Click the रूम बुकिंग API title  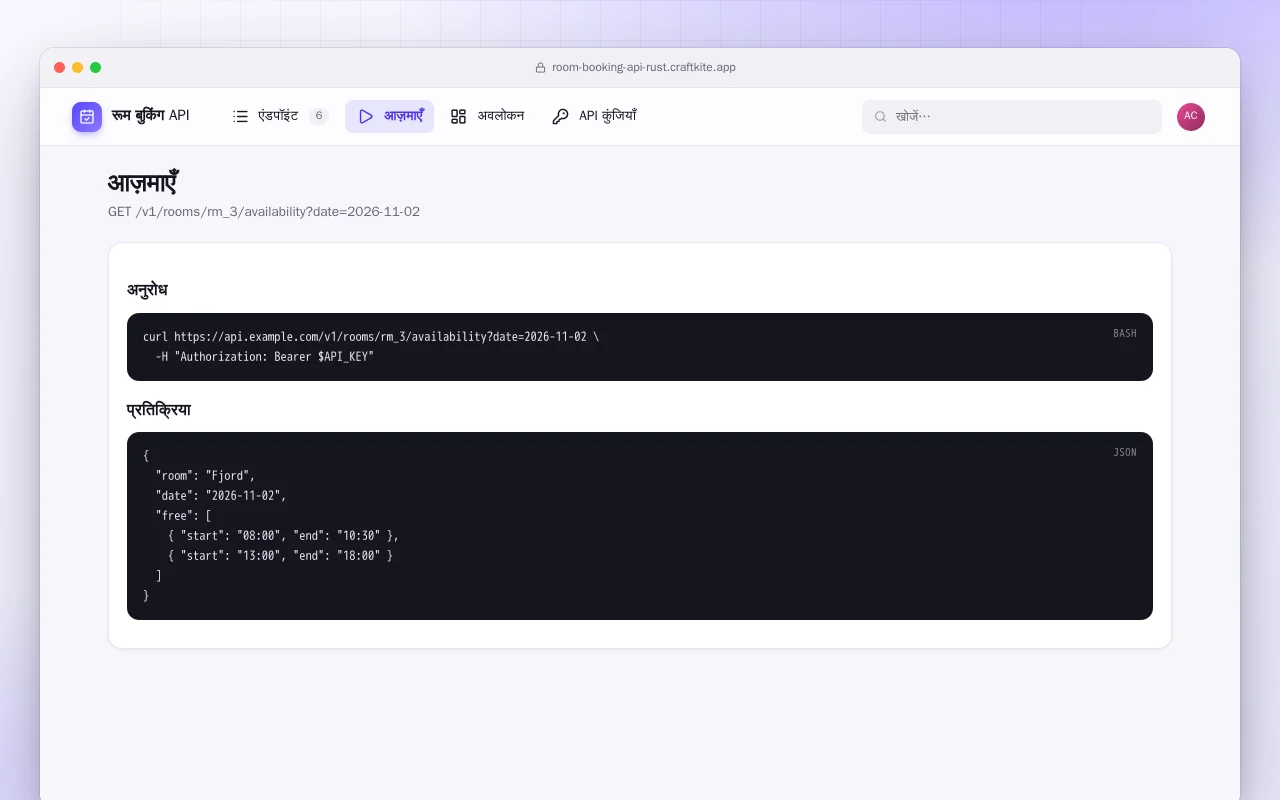coord(150,116)
